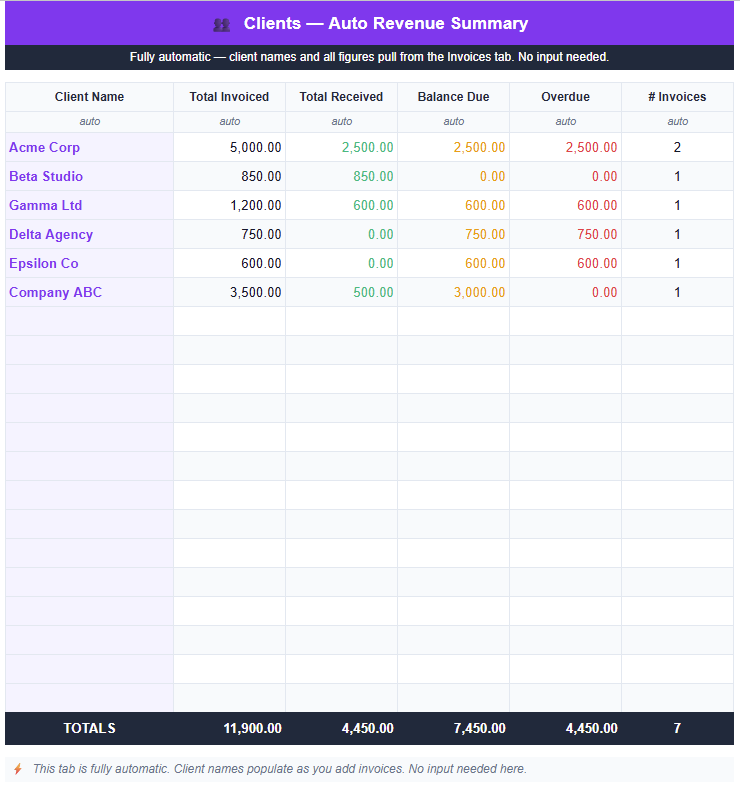Select the Client Name column header

(89, 96)
